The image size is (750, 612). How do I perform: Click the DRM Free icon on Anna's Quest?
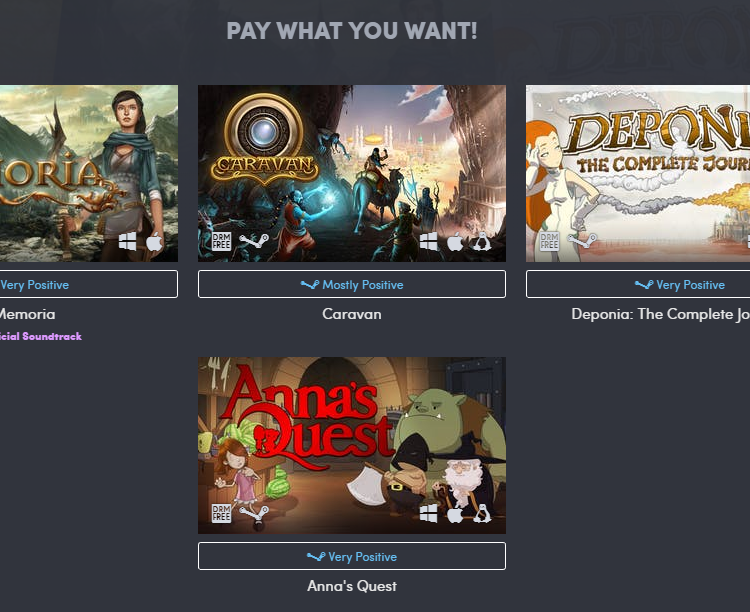pos(221,513)
